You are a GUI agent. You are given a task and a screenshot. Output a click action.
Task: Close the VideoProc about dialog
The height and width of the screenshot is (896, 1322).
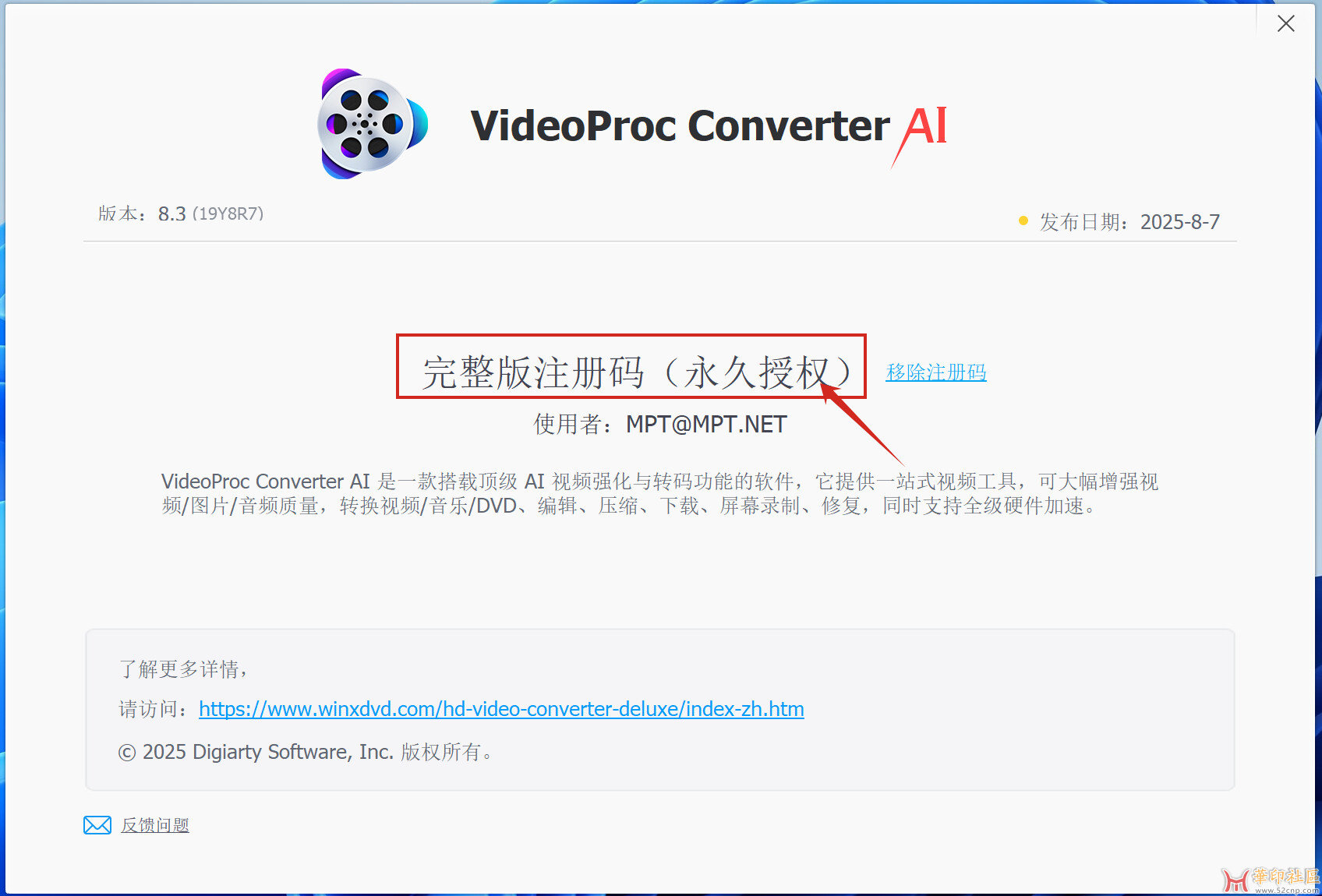(x=1286, y=23)
